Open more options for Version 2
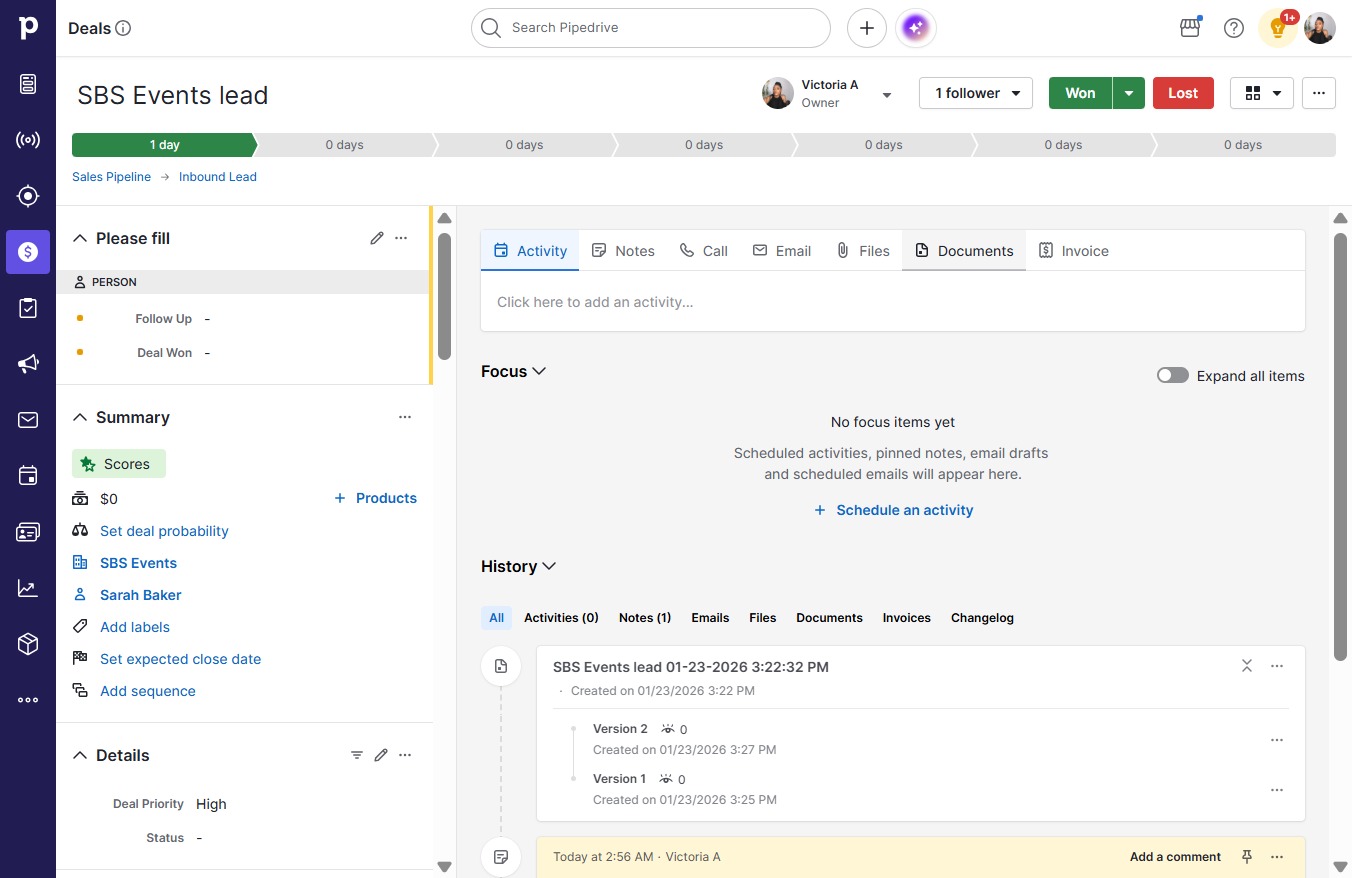The height and width of the screenshot is (878, 1352). pyautogui.click(x=1277, y=740)
